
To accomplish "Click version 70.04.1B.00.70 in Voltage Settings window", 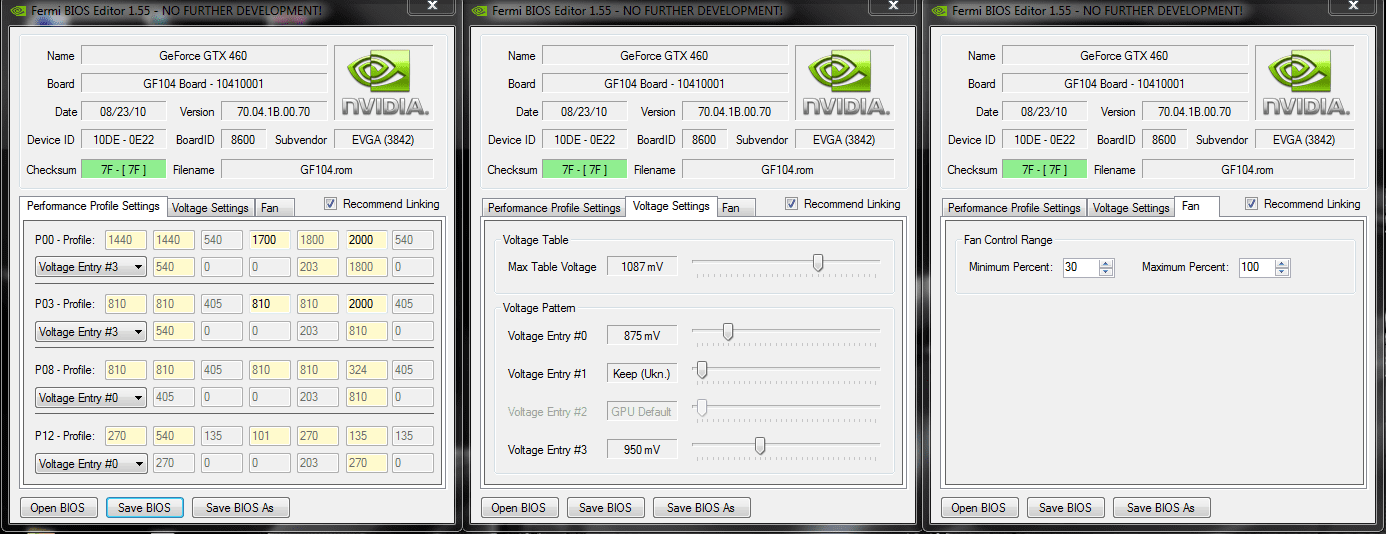I will (735, 112).
